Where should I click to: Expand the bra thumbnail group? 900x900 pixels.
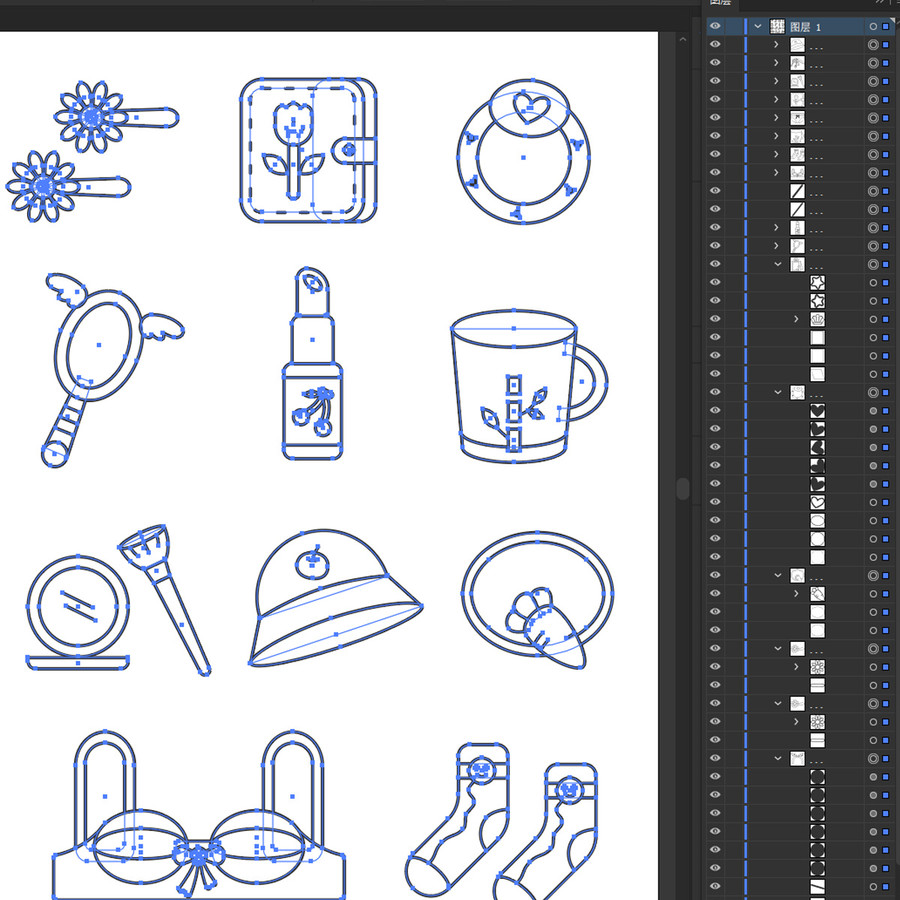coord(777,172)
